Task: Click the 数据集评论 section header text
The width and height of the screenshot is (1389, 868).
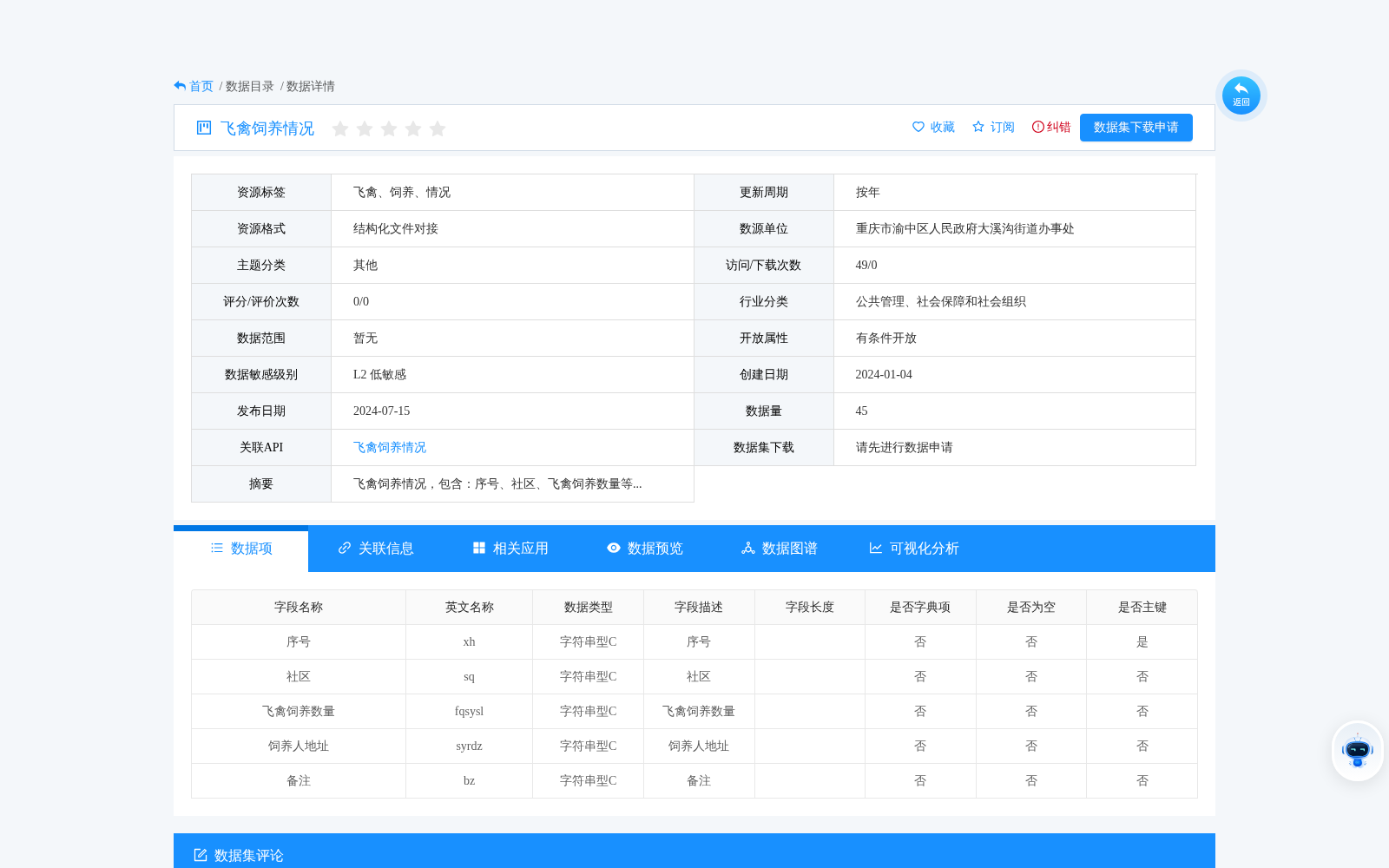Action: (x=249, y=855)
